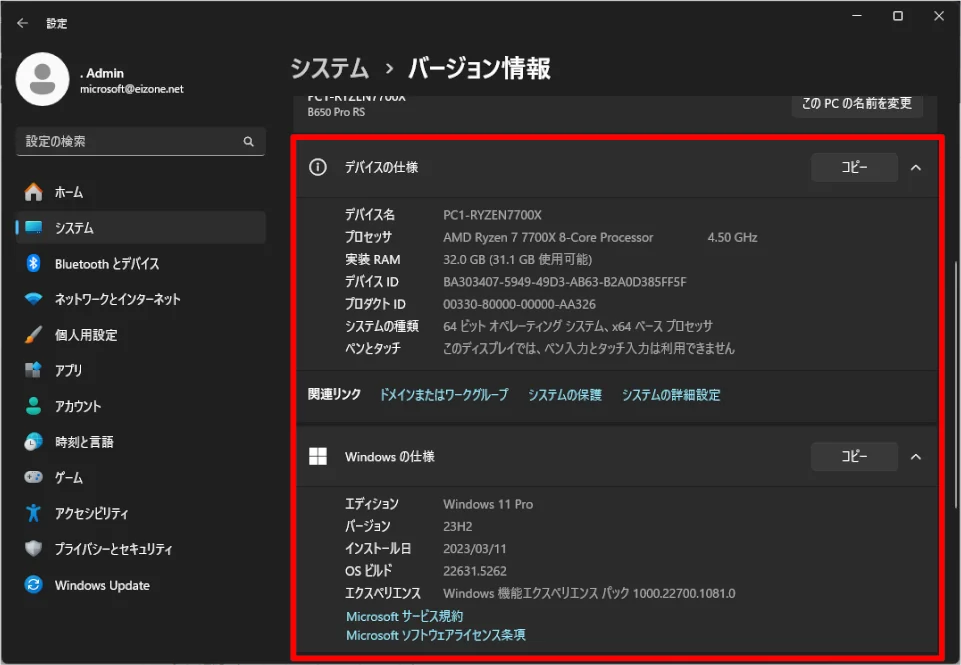Image resolution: width=961 pixels, height=665 pixels.
Task: Click the Windows logo beside Windows の仕様
Action: (317, 457)
